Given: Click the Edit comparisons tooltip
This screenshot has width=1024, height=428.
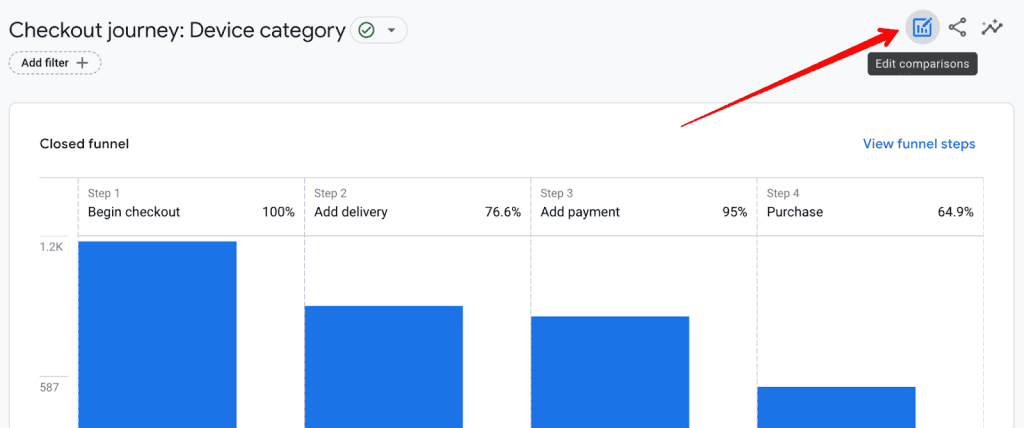Looking at the screenshot, I should tap(922, 64).
